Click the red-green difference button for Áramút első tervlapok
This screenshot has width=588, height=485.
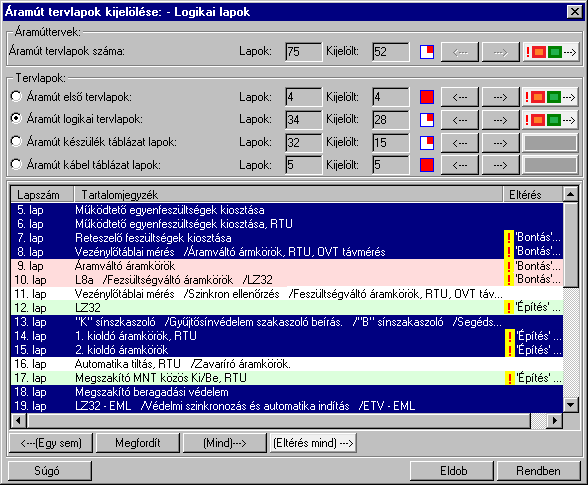pyautogui.click(x=550, y=98)
